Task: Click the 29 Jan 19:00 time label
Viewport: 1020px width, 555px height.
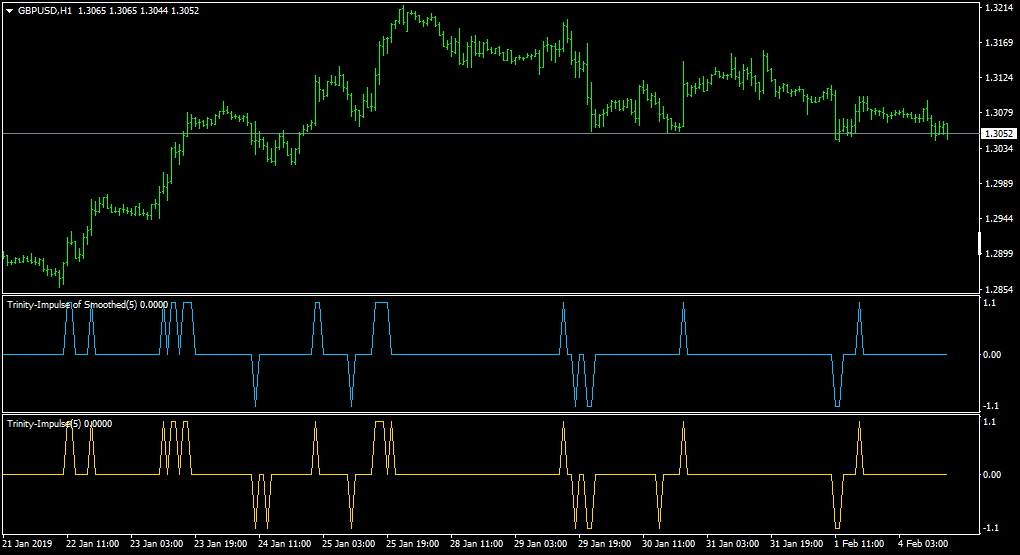Action: 604,543
